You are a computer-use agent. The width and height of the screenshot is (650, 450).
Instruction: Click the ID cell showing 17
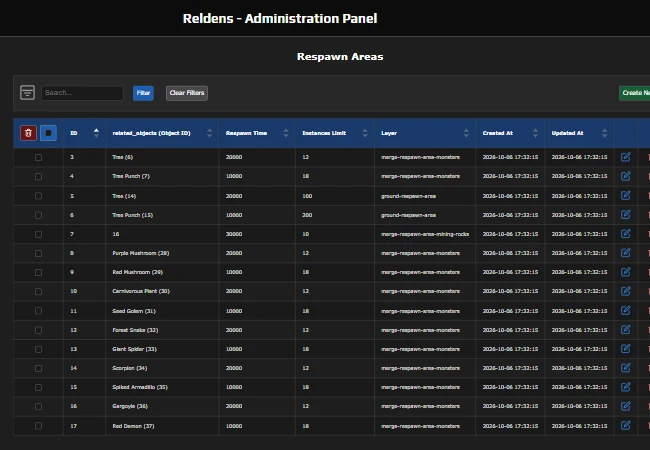point(73,426)
